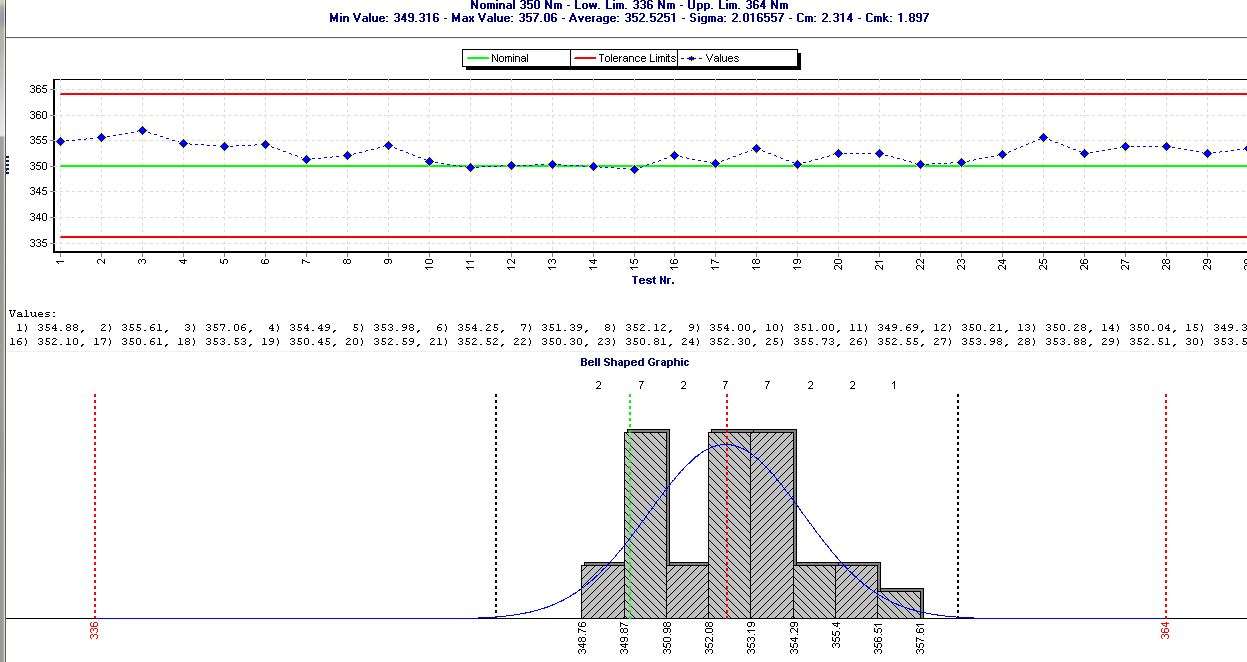Click the red 364 upper limit label
This screenshot has width=1247, height=662.
pos(1165,630)
